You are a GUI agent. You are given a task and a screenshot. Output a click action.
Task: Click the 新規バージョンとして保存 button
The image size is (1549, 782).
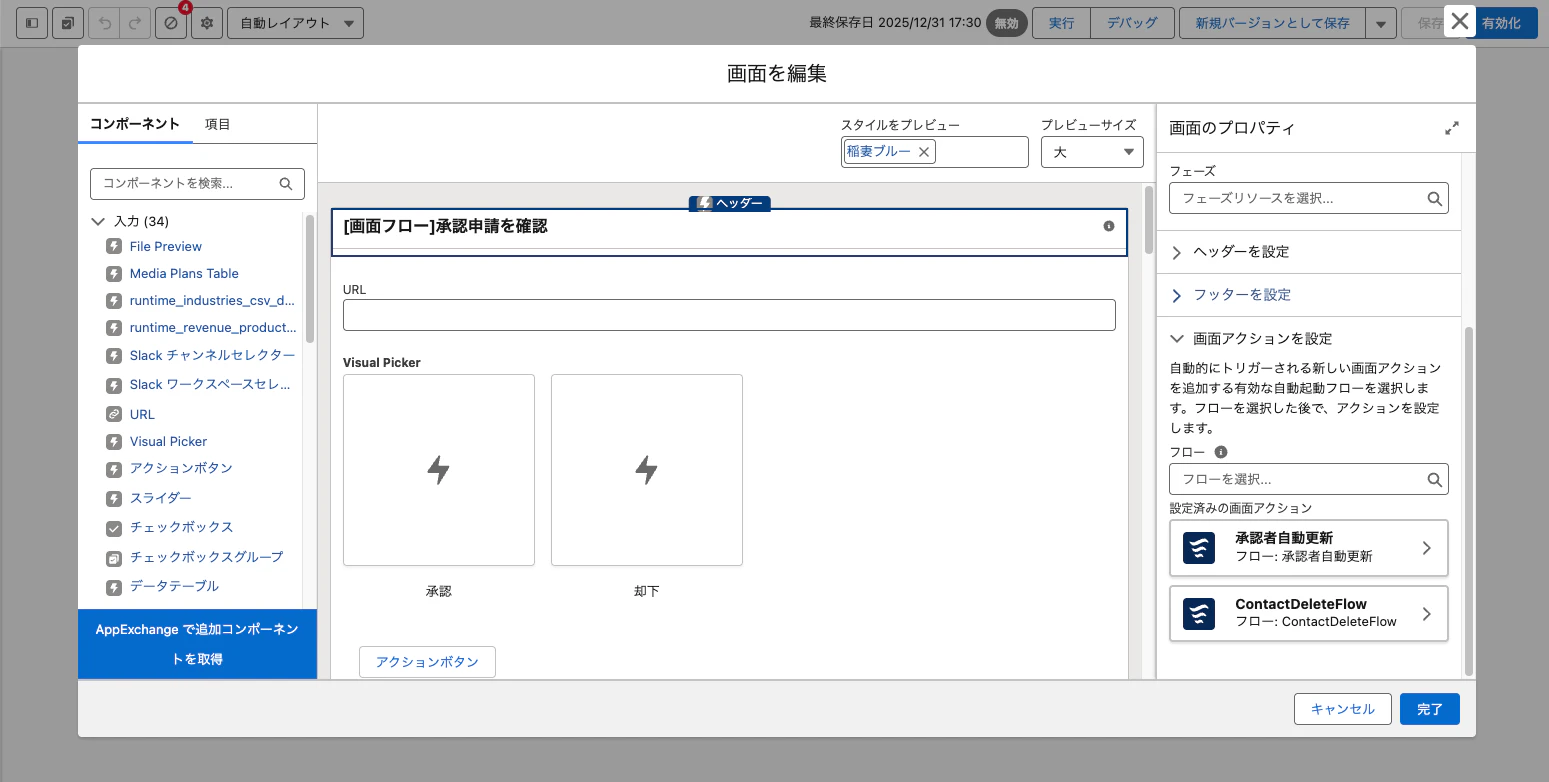[x=1271, y=22]
